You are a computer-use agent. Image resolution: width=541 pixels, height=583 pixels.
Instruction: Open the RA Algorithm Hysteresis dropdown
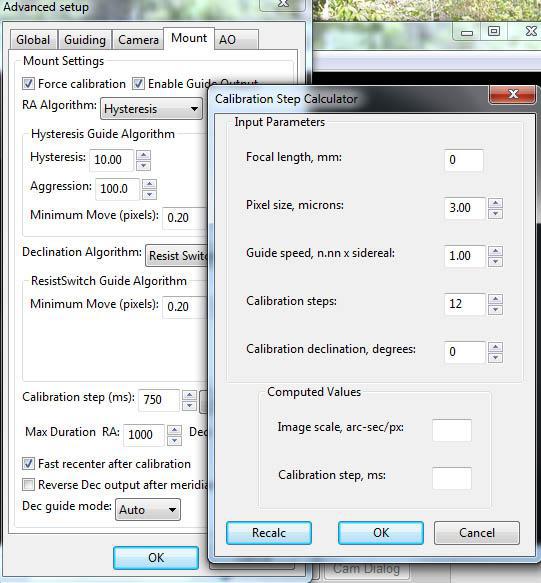pyautogui.click(x=151, y=109)
